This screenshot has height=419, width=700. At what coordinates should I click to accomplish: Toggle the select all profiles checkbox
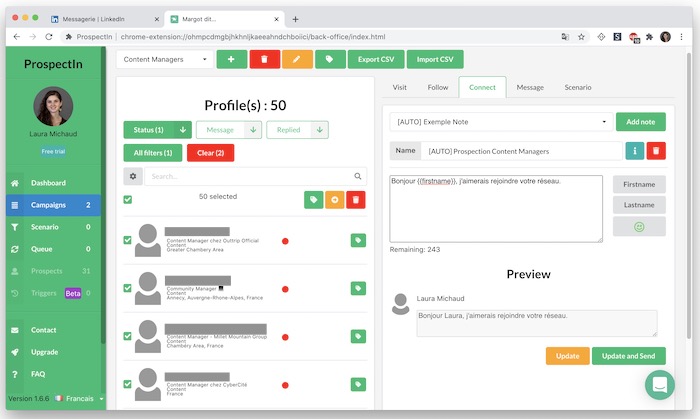point(128,199)
